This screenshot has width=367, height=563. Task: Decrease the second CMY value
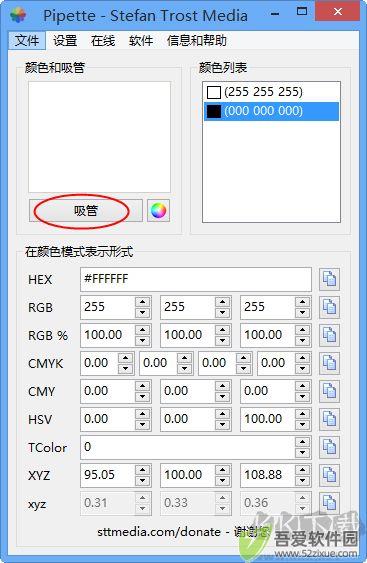[x=223, y=396]
